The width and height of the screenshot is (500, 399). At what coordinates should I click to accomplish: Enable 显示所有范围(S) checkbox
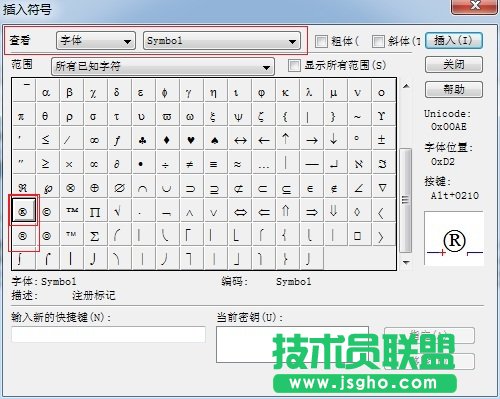[294, 65]
